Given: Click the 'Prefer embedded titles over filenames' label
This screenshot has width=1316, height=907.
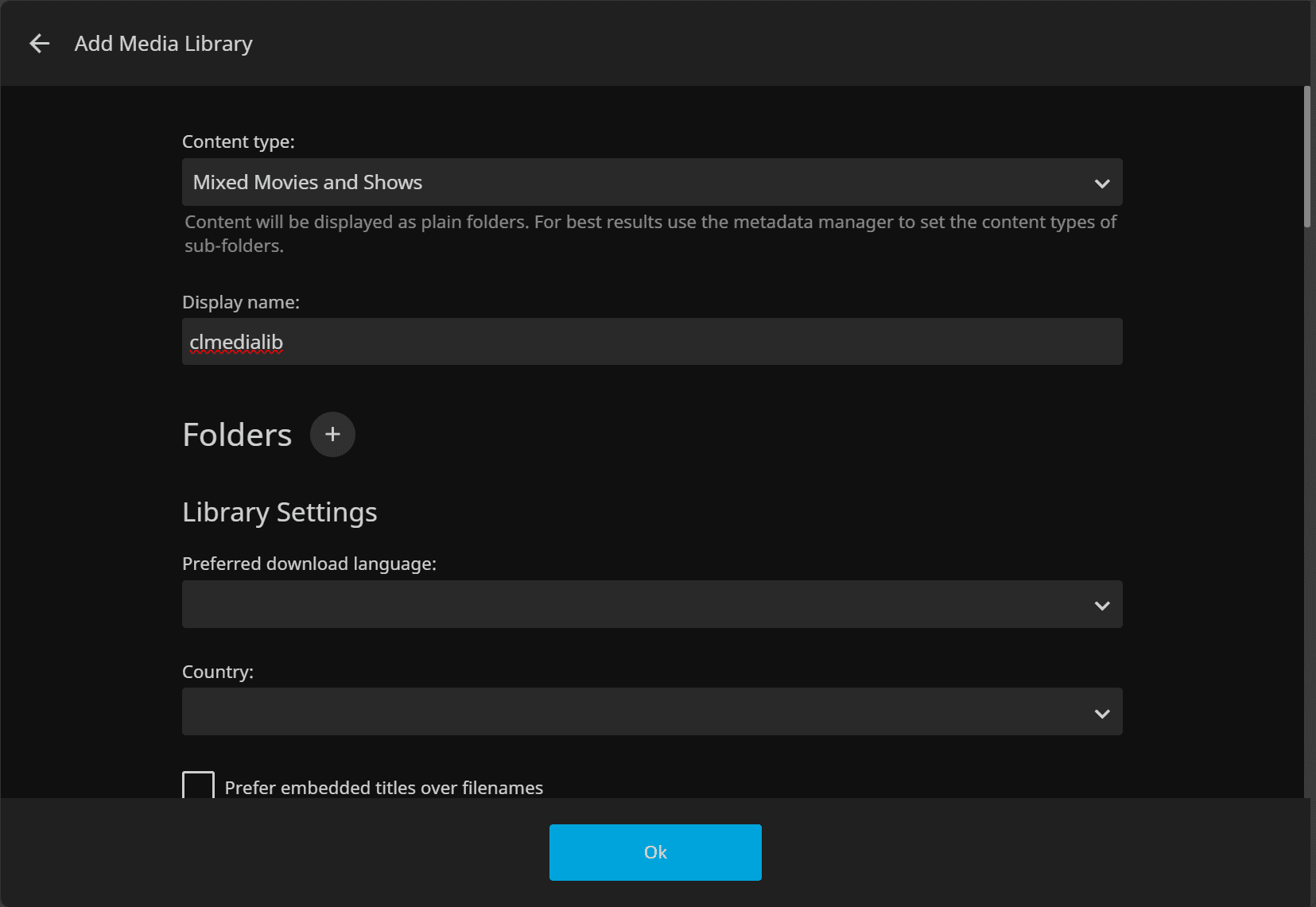Looking at the screenshot, I should coord(383,788).
